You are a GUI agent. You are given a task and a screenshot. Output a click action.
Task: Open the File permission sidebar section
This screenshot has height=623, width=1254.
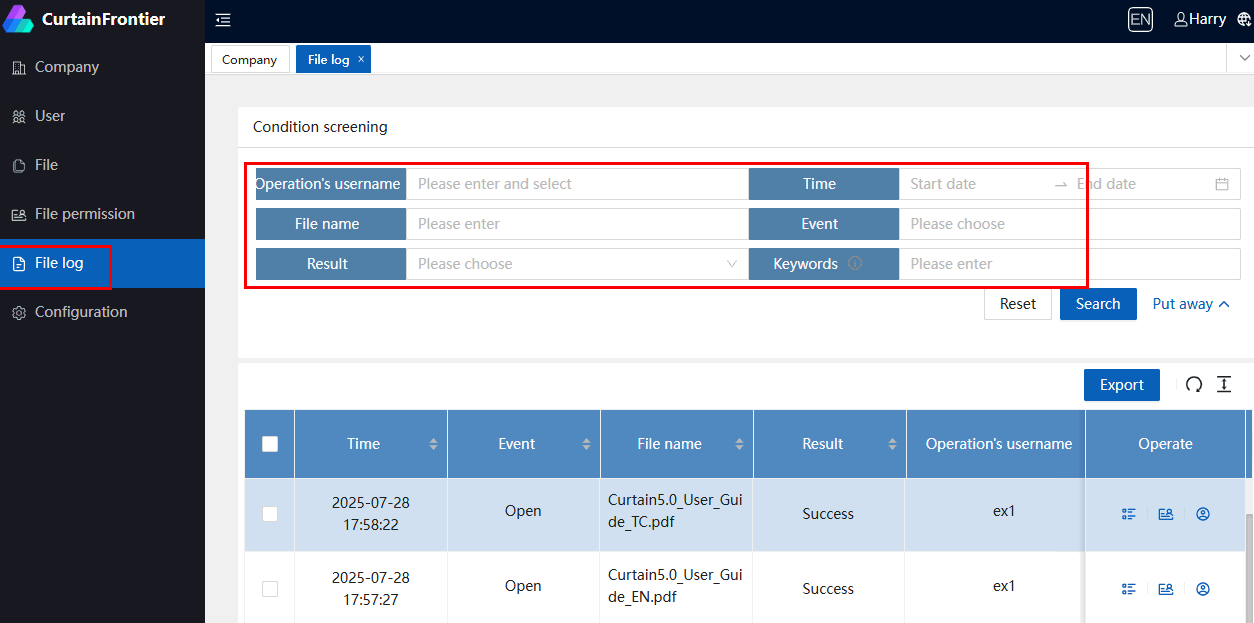pyautogui.click(x=102, y=214)
